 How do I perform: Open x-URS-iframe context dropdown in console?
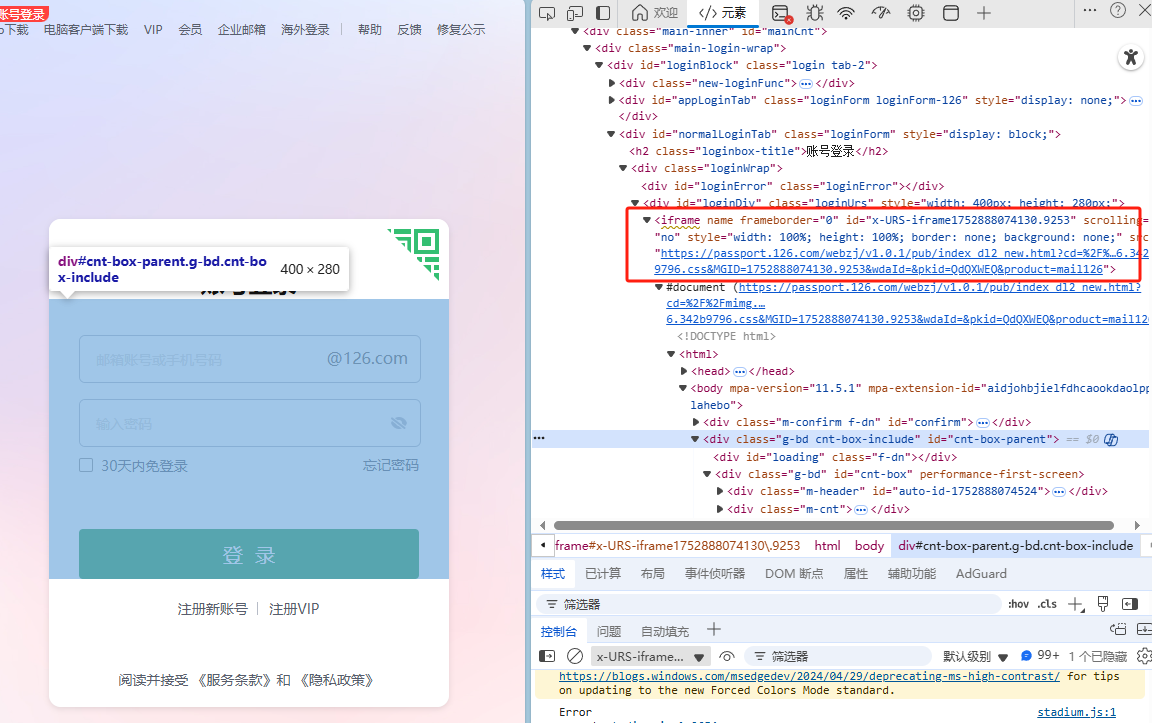tap(651, 656)
